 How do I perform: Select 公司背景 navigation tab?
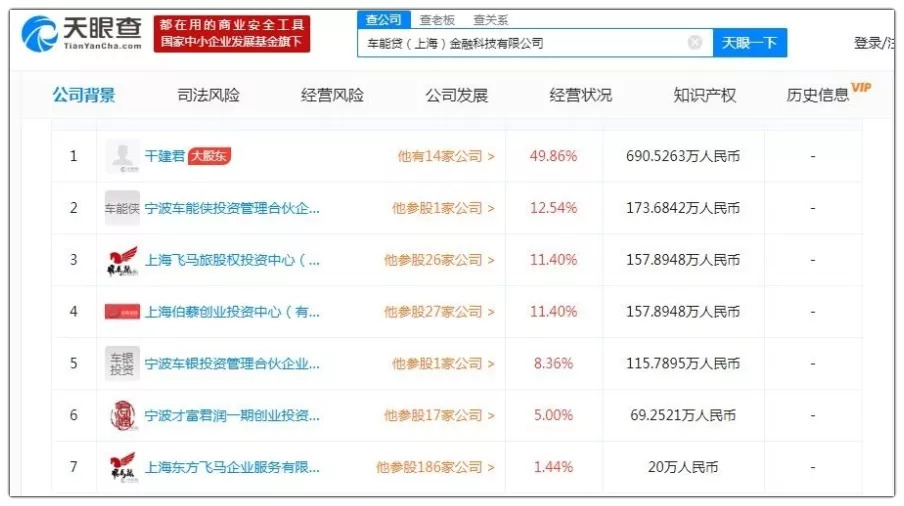coord(84,95)
